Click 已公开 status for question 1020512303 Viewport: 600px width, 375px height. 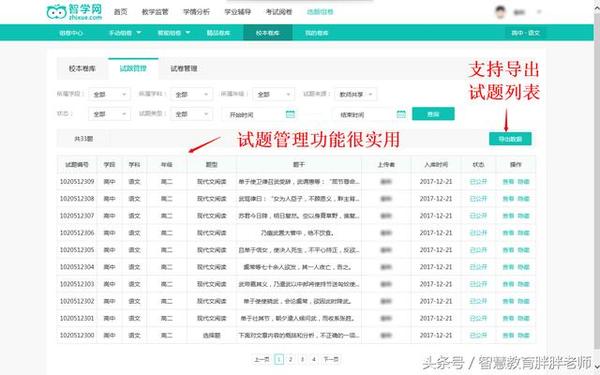click(478, 284)
